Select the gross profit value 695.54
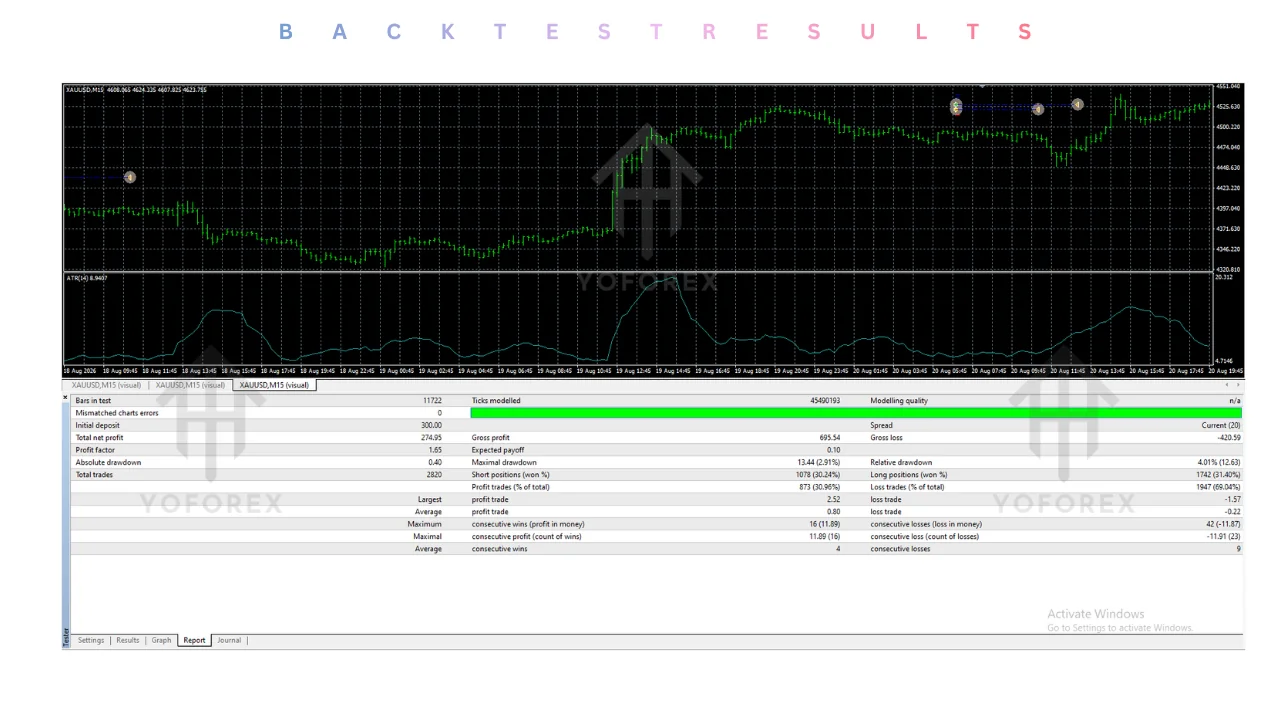 829,437
